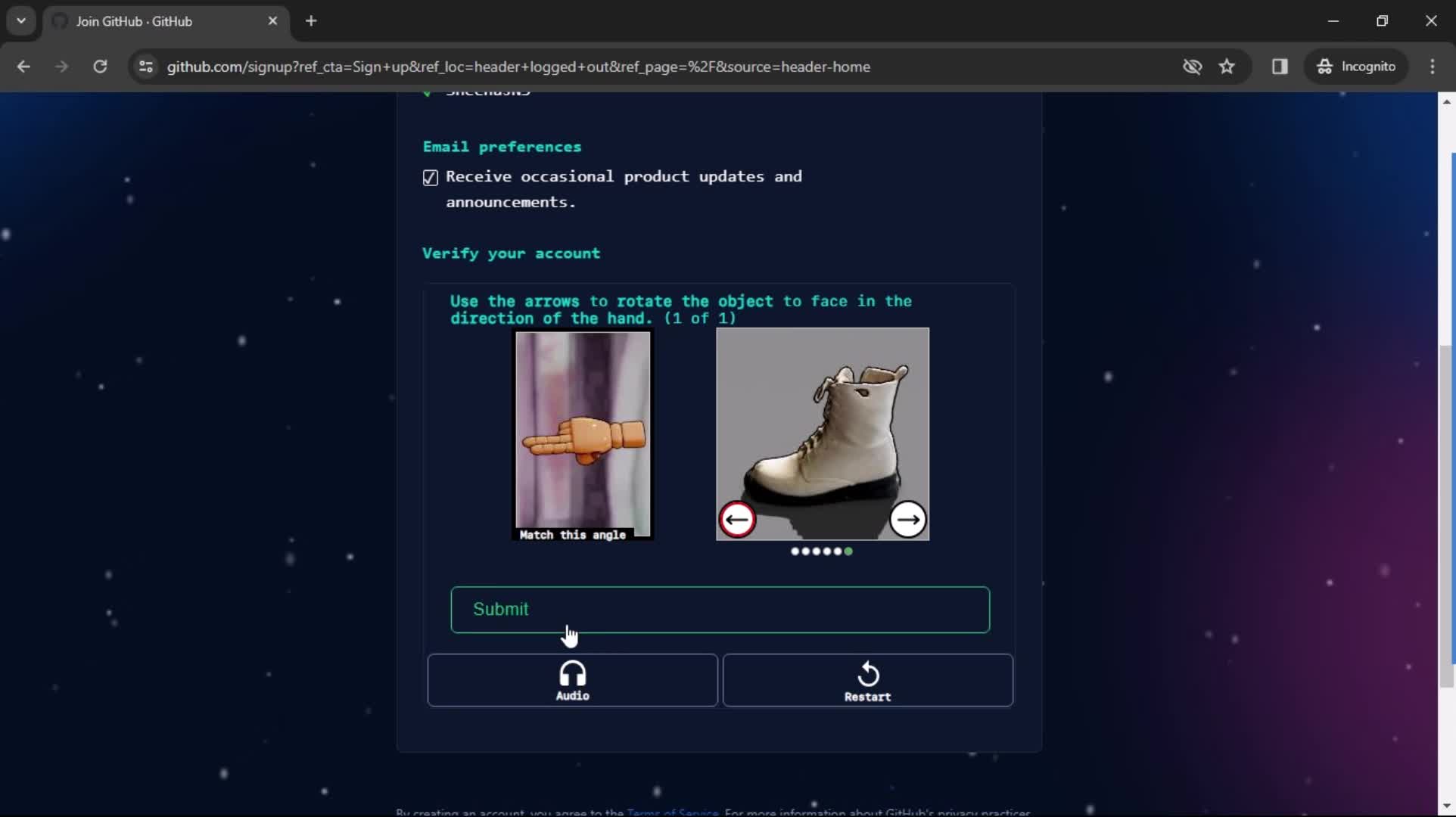Screen dimensions: 1456x817
Task: Bookmark this page with star icon
Action: point(1227,67)
